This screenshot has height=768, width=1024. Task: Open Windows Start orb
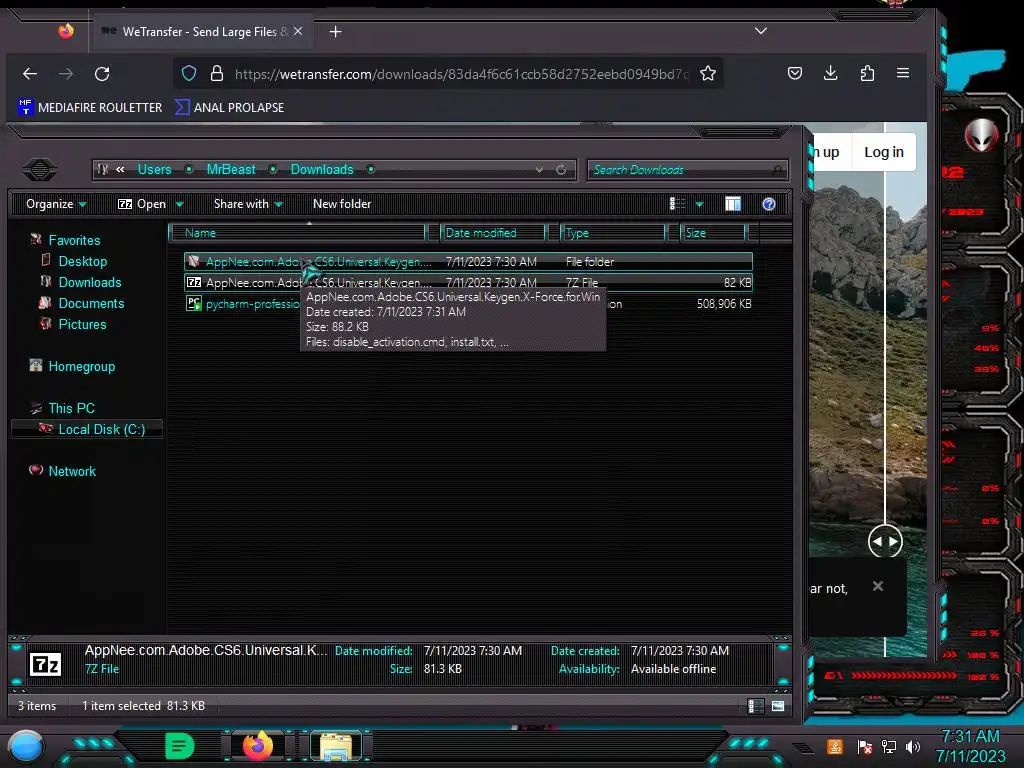tap(26, 748)
